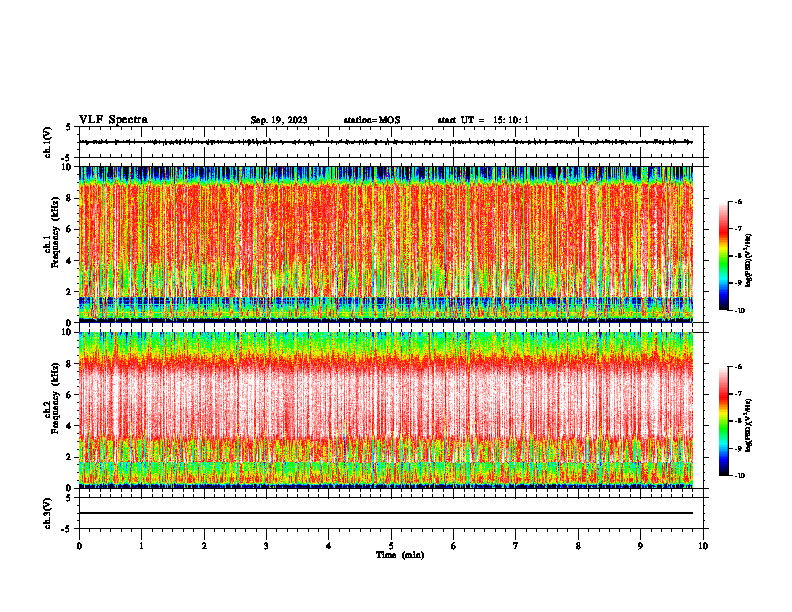Click the "3" tick label on the time axis
This screenshot has width=792, height=612.
coord(266,546)
